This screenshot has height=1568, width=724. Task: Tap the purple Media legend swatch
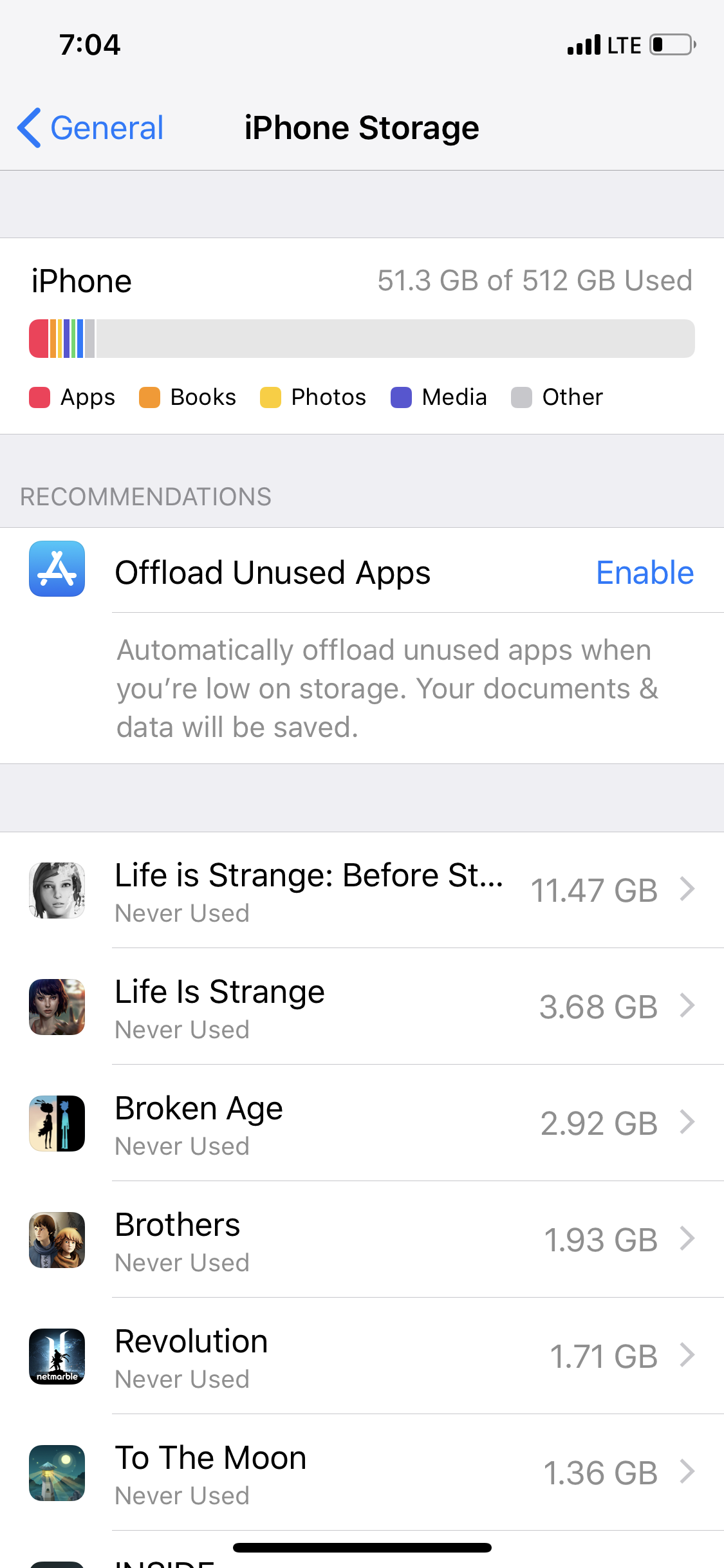coord(401,397)
